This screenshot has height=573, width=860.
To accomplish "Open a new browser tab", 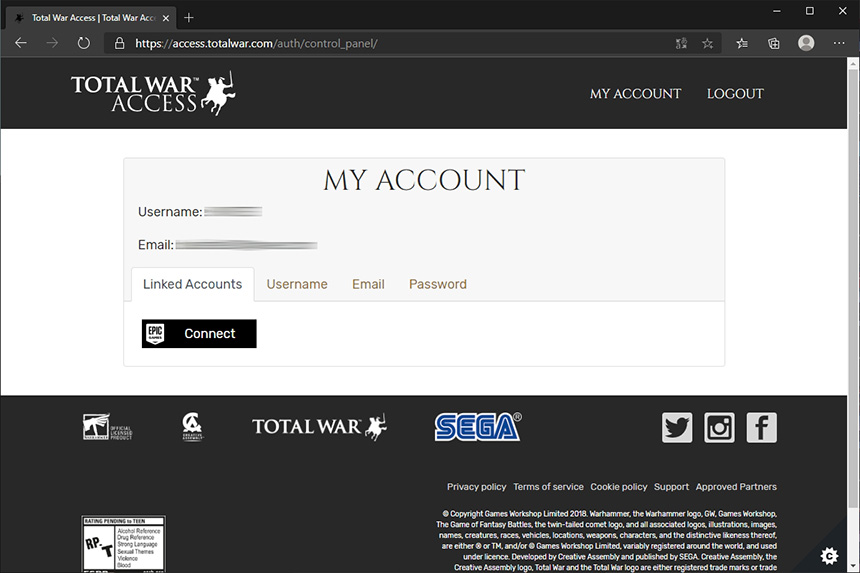I will pyautogui.click(x=189, y=18).
